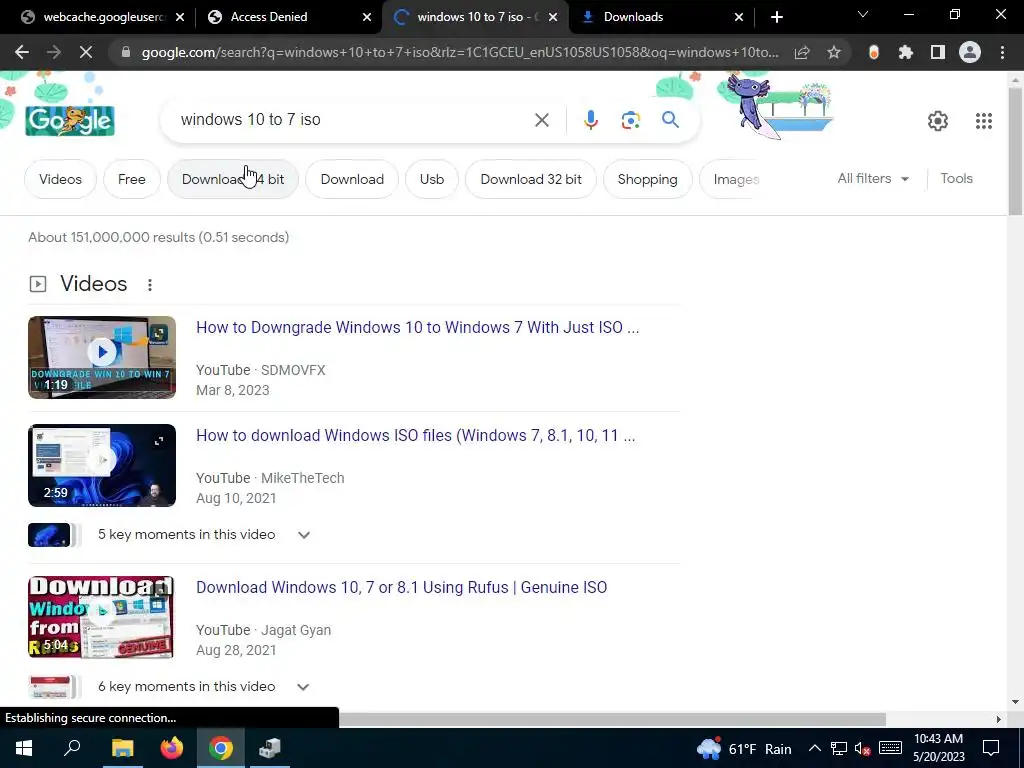Open the network status tray icon
This screenshot has width=1024, height=768.
point(839,748)
